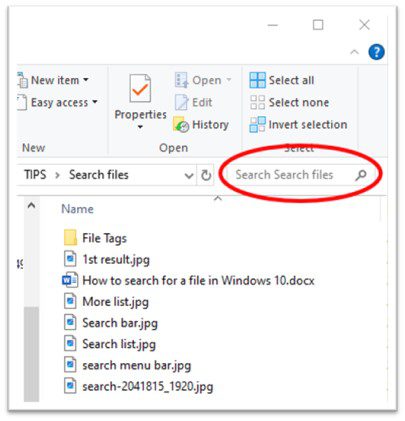This screenshot has height=421, width=405.
Task: Click the Word document icon
Action: (70, 280)
